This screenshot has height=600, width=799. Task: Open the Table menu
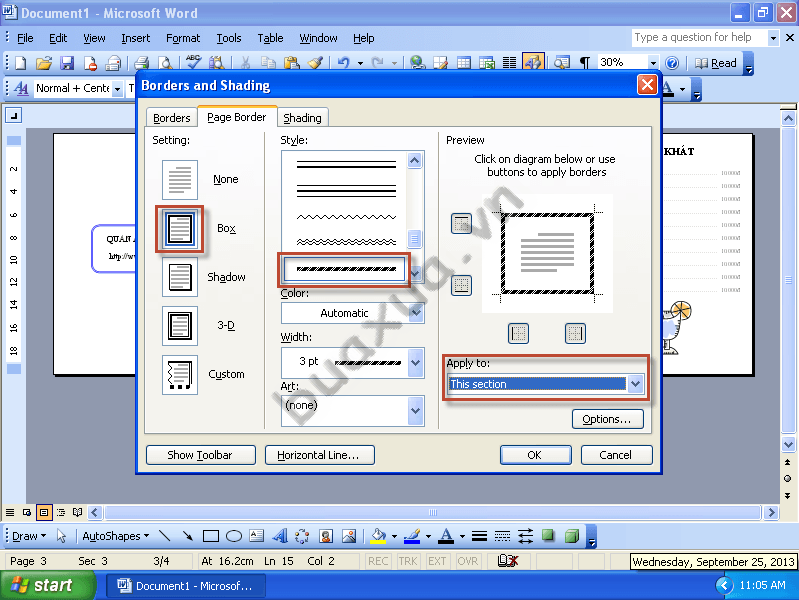pos(270,38)
